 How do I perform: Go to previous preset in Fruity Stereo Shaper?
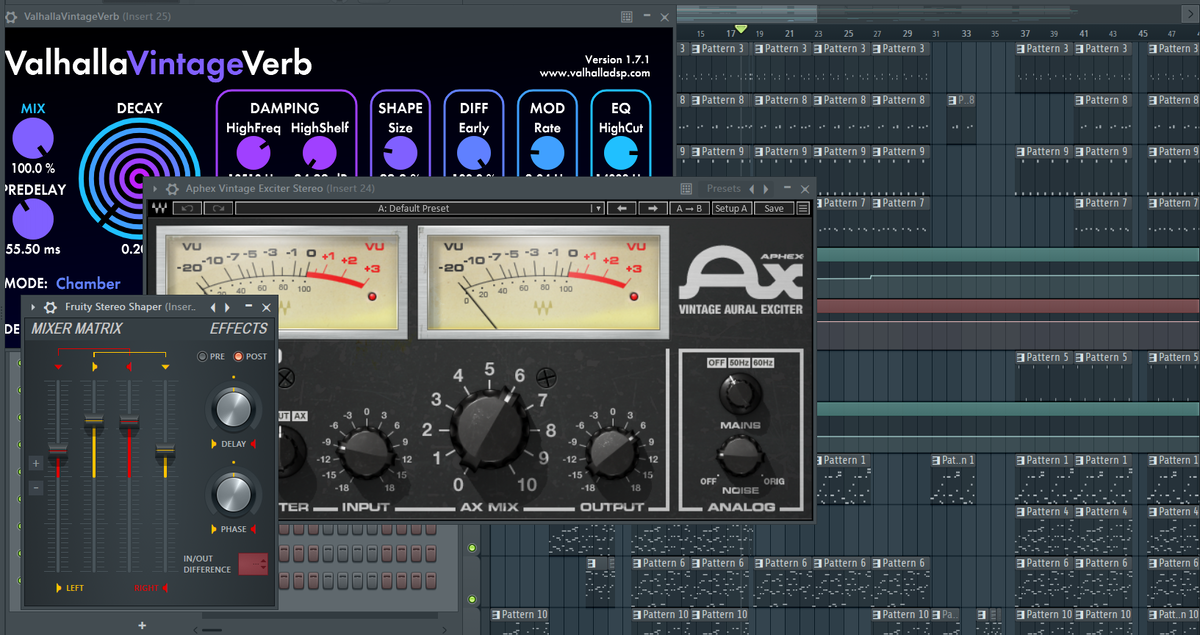(212, 307)
